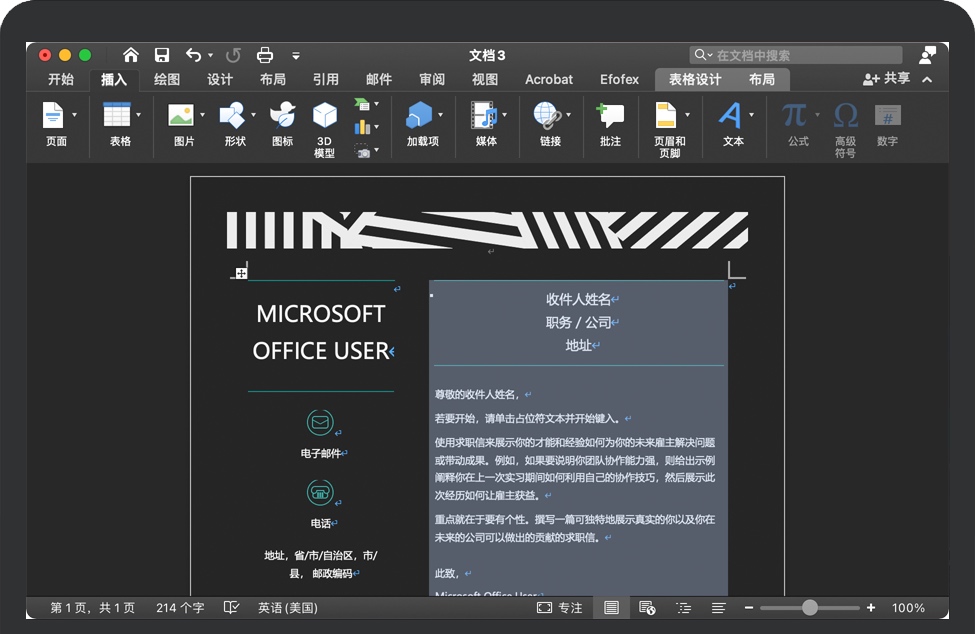Image resolution: width=975 pixels, height=634 pixels.
Task: Expand the 表格 table dropdown
Action: click(x=138, y=116)
